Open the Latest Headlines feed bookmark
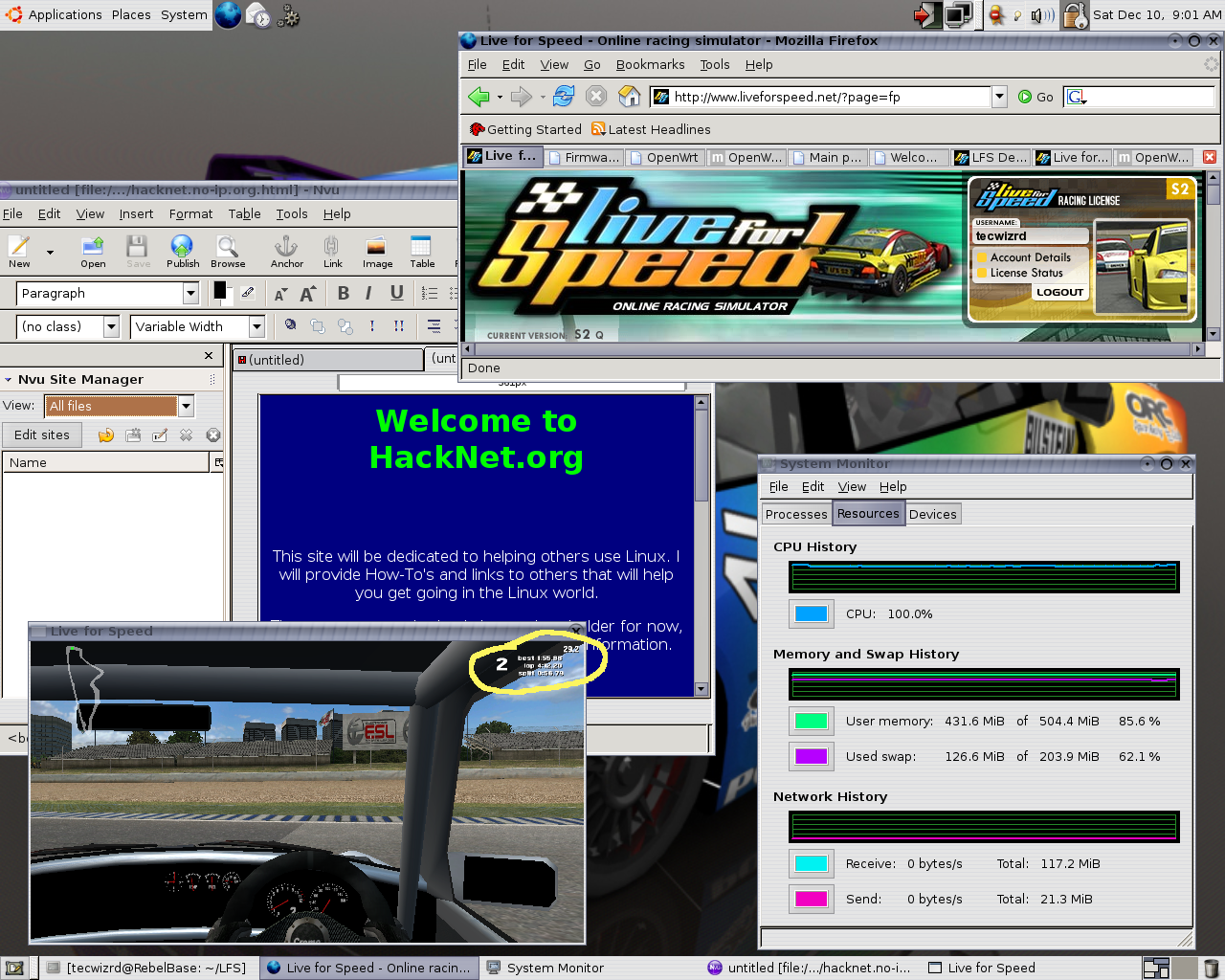1225x980 pixels. pyautogui.click(x=651, y=129)
